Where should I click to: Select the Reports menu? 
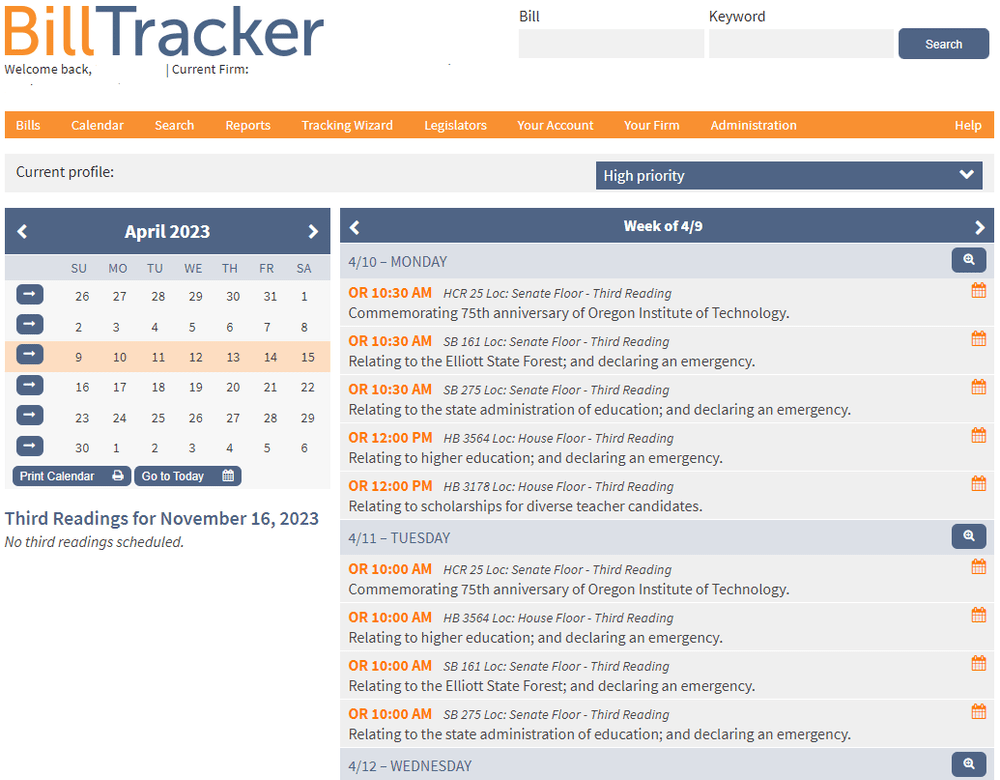pos(248,125)
